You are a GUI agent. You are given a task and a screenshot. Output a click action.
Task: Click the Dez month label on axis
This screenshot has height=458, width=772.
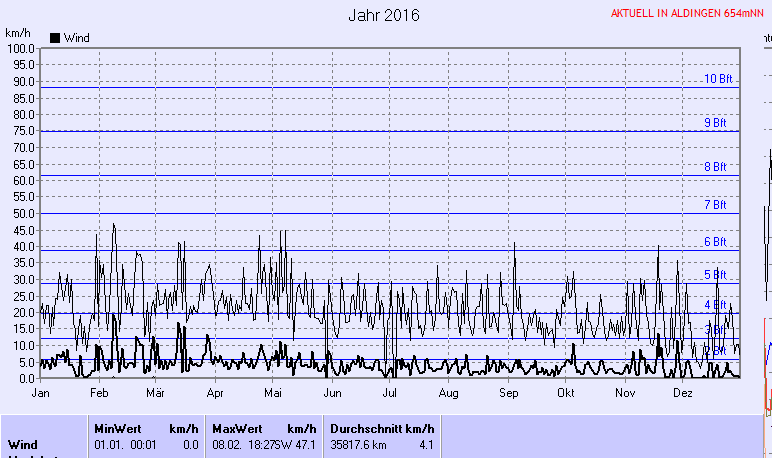[x=683, y=394]
